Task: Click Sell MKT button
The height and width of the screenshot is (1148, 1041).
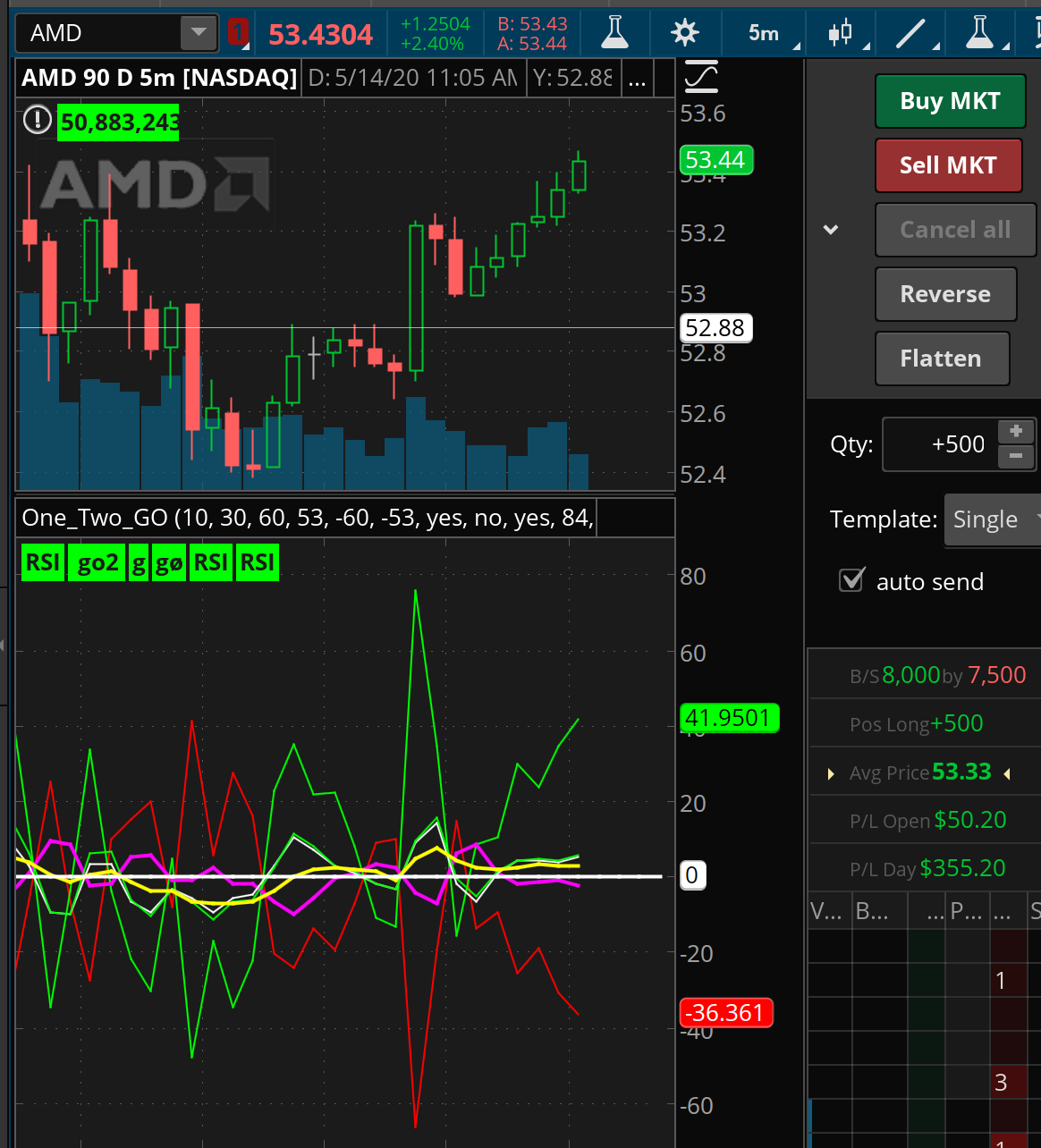Action: click(948, 165)
